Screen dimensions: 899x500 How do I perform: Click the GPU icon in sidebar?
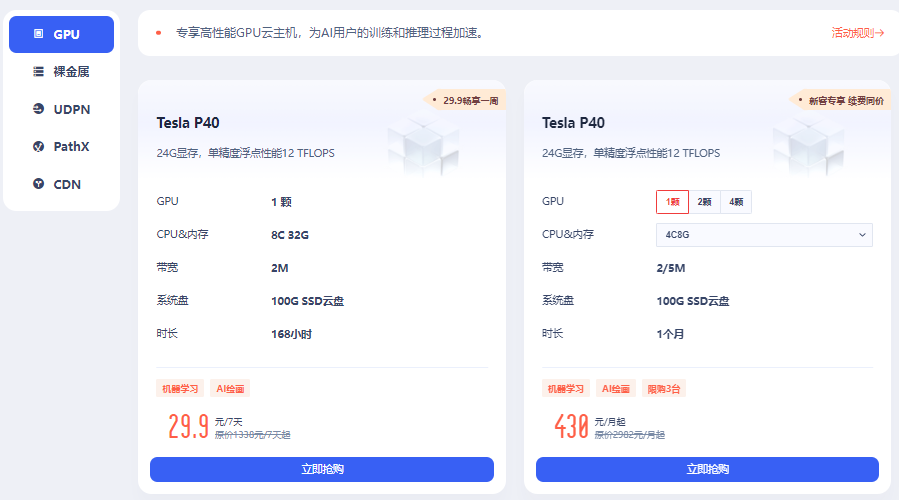click(x=38, y=34)
